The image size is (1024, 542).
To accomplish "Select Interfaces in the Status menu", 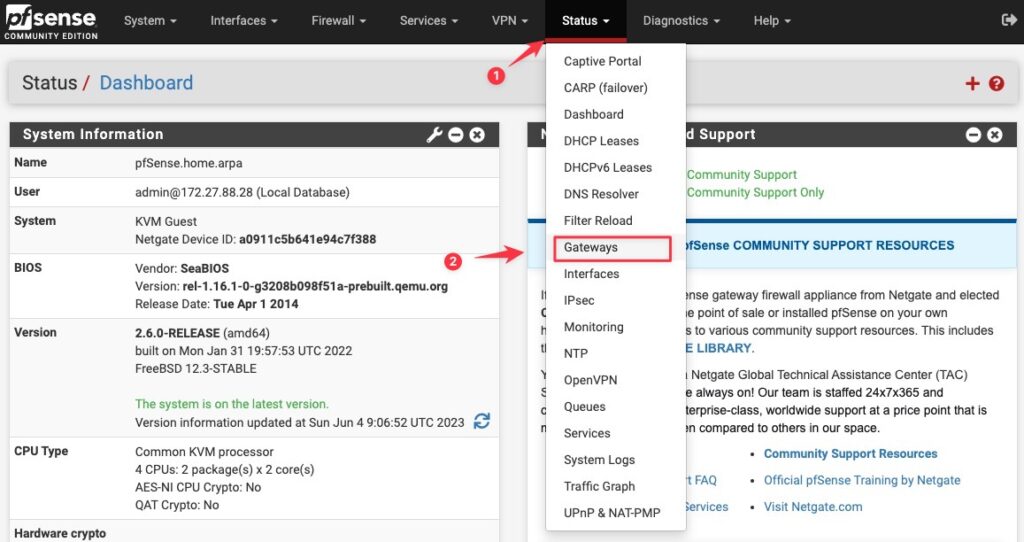I will pyautogui.click(x=616, y=274).
